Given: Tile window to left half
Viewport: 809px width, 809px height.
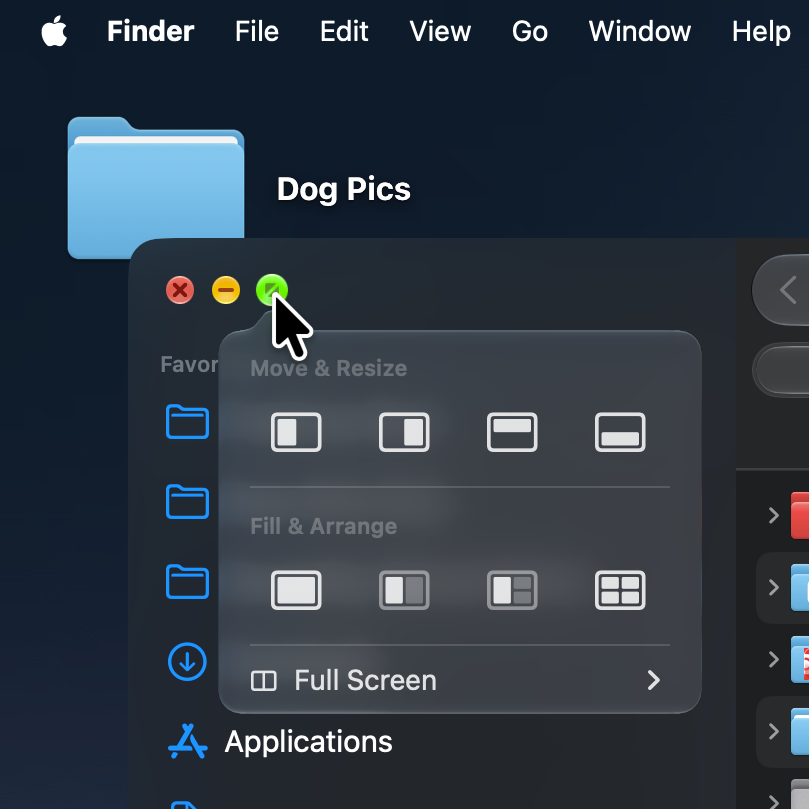Looking at the screenshot, I should click(296, 432).
